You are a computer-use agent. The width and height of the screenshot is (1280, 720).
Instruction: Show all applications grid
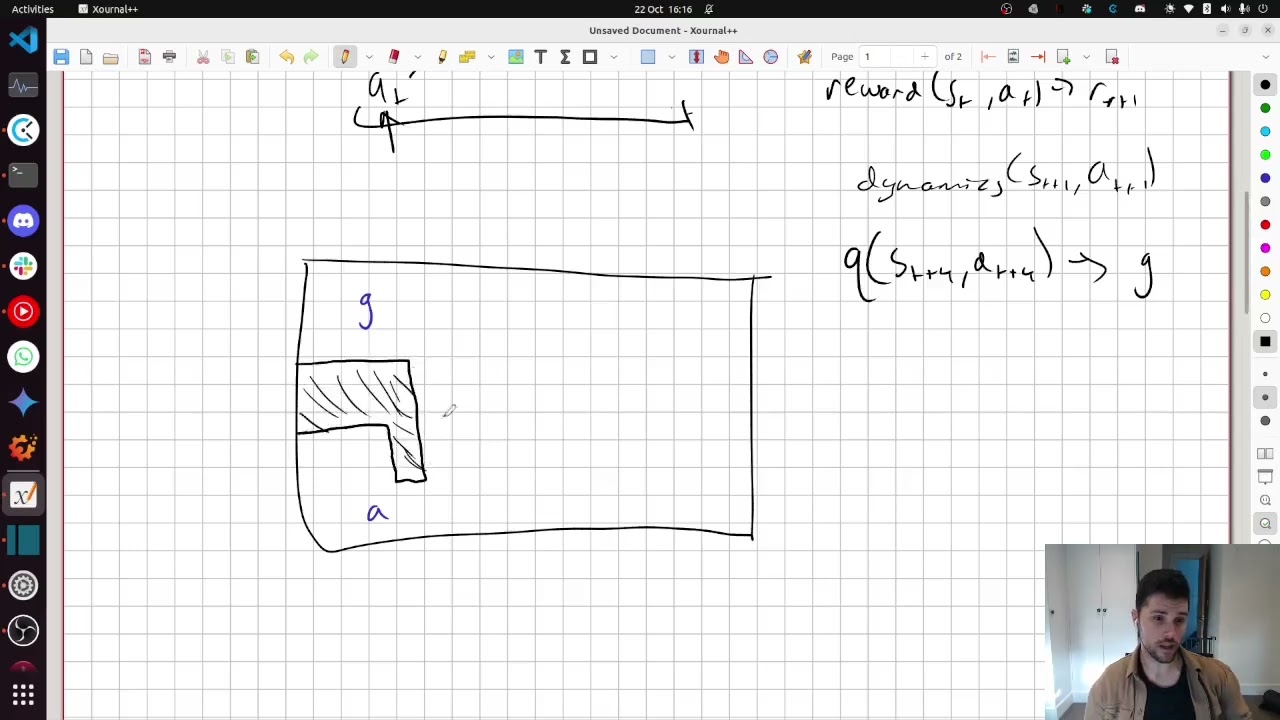[x=23, y=694]
